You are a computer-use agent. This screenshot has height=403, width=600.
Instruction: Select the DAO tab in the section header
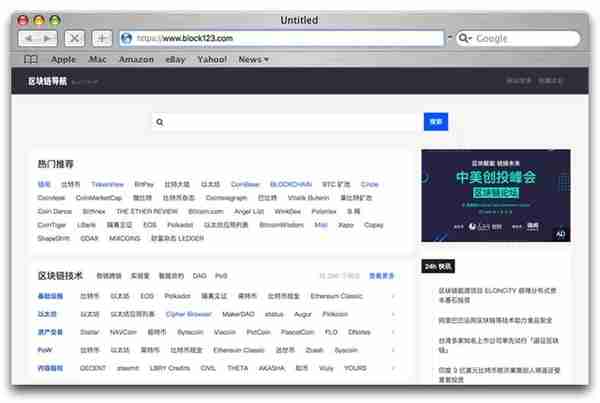pyautogui.click(x=199, y=276)
